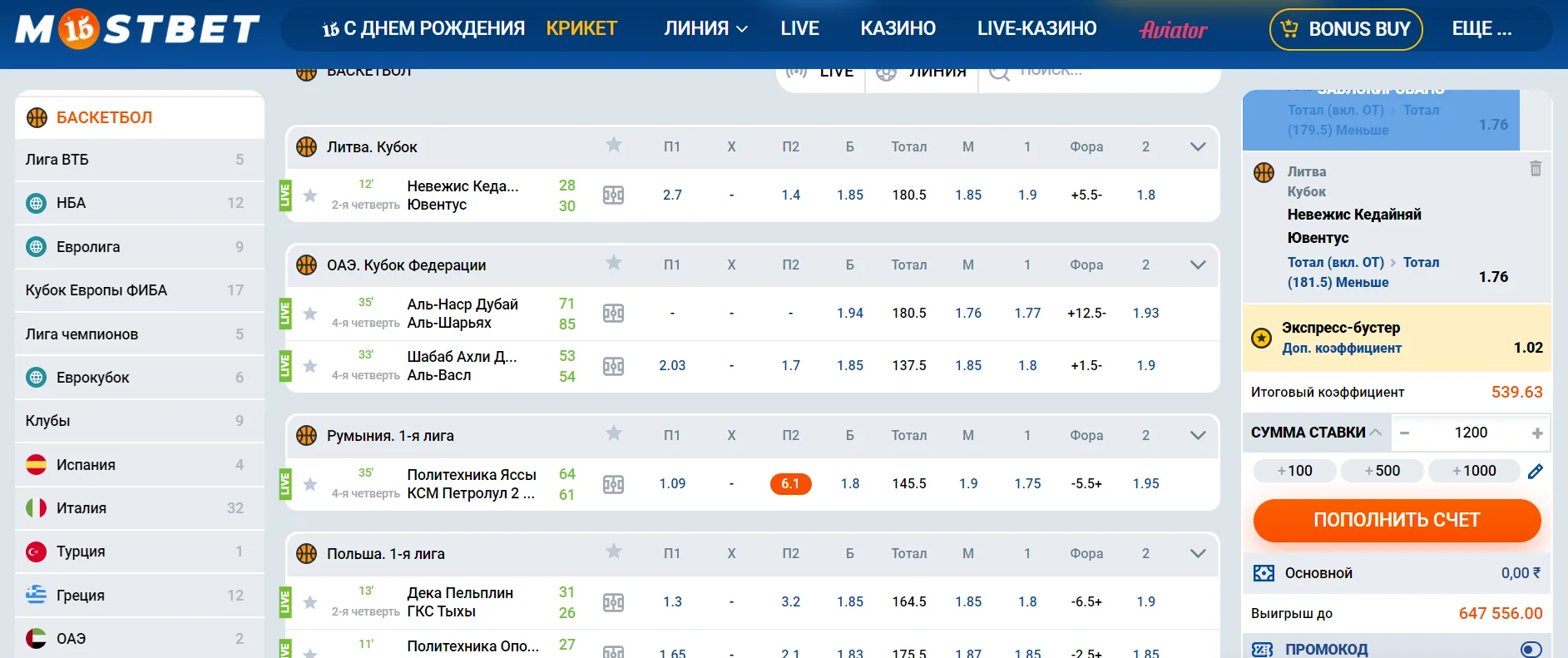Image resolution: width=1568 pixels, height=658 pixels.
Task: Open the Aviator game link
Action: 1173,30
